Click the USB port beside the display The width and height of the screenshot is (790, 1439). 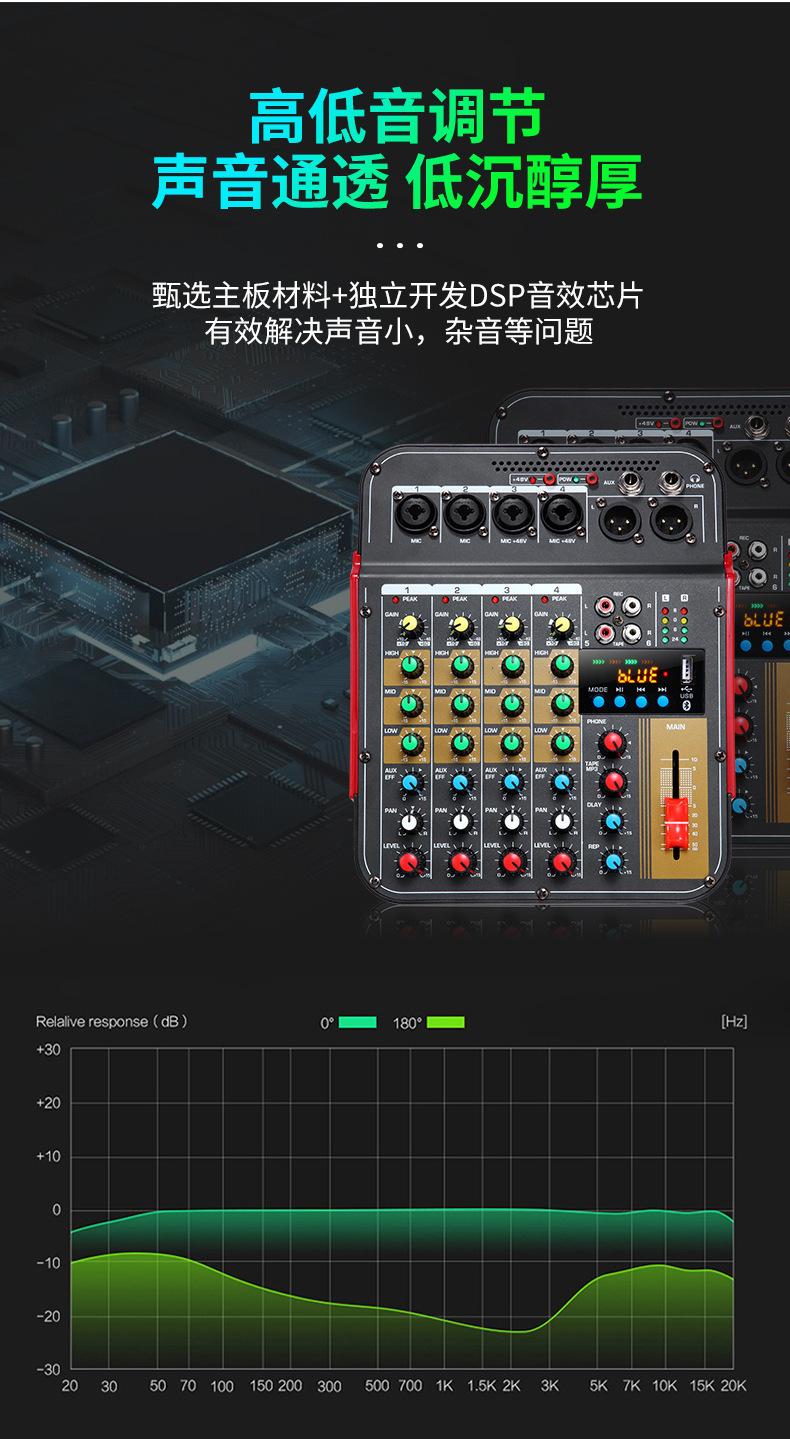coord(686,668)
